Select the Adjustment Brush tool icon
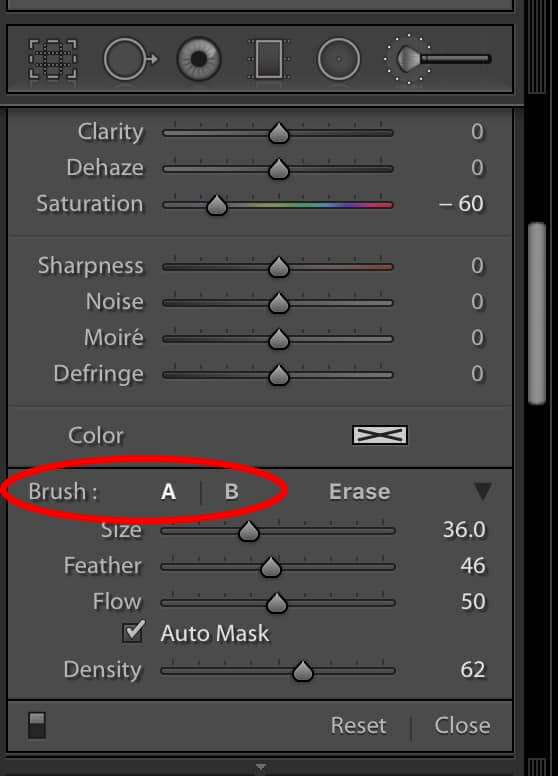The image size is (558, 776). (x=437, y=59)
